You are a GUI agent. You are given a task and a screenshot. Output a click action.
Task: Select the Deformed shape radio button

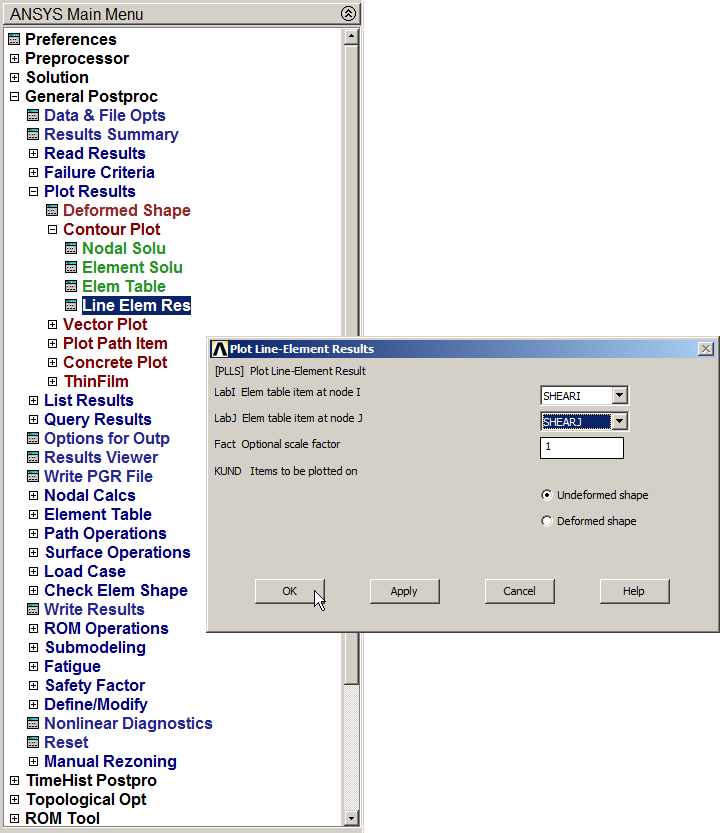point(546,521)
